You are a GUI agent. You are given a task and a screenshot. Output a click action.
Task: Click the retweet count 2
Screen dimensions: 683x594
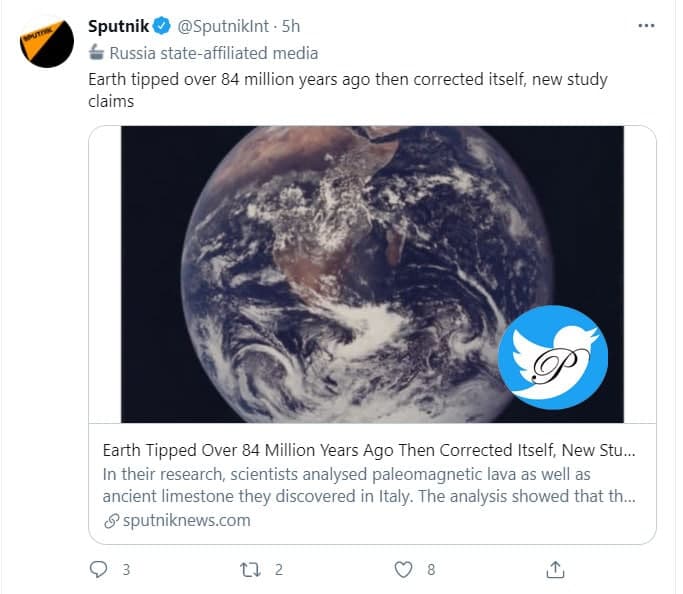279,570
